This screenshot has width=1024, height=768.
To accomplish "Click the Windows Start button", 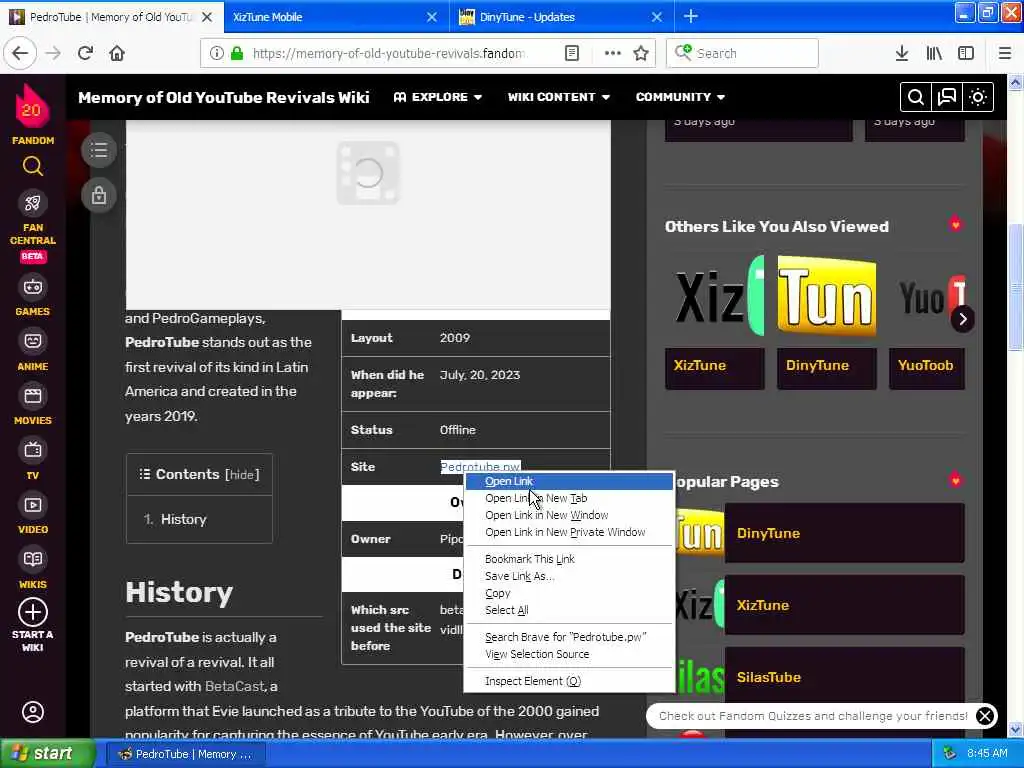I will [47, 754].
